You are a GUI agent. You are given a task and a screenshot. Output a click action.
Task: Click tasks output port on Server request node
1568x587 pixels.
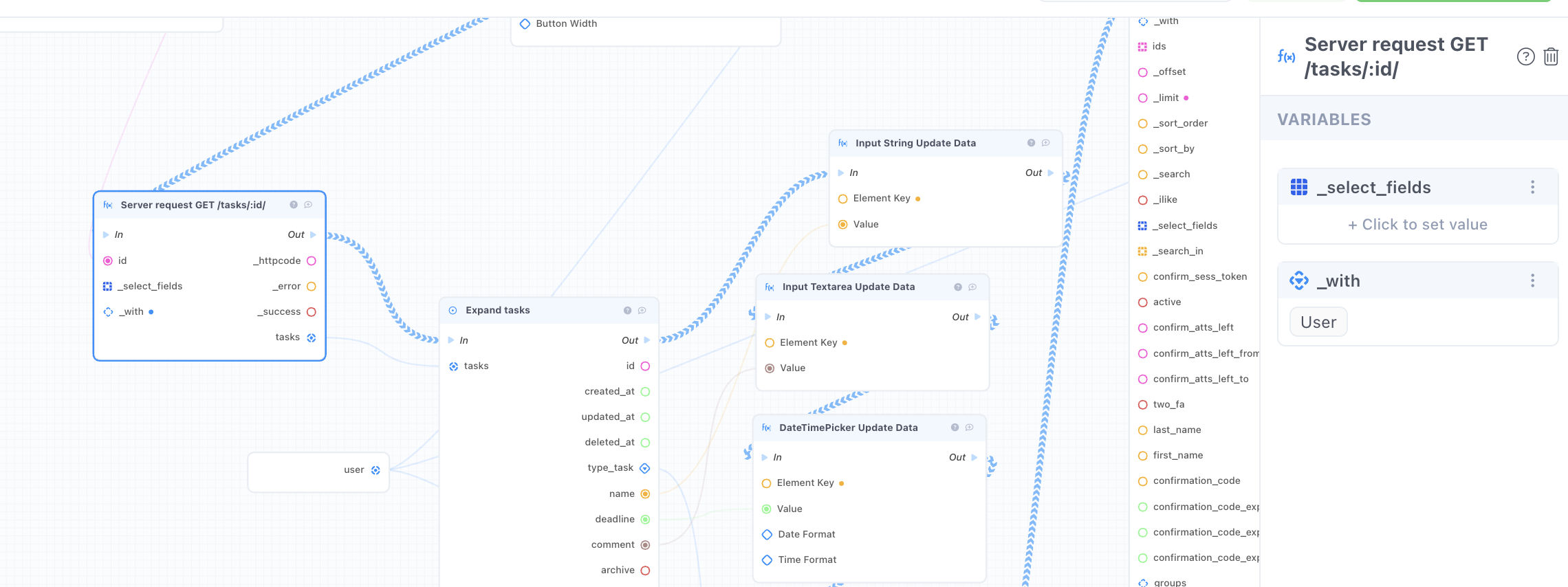coord(312,337)
